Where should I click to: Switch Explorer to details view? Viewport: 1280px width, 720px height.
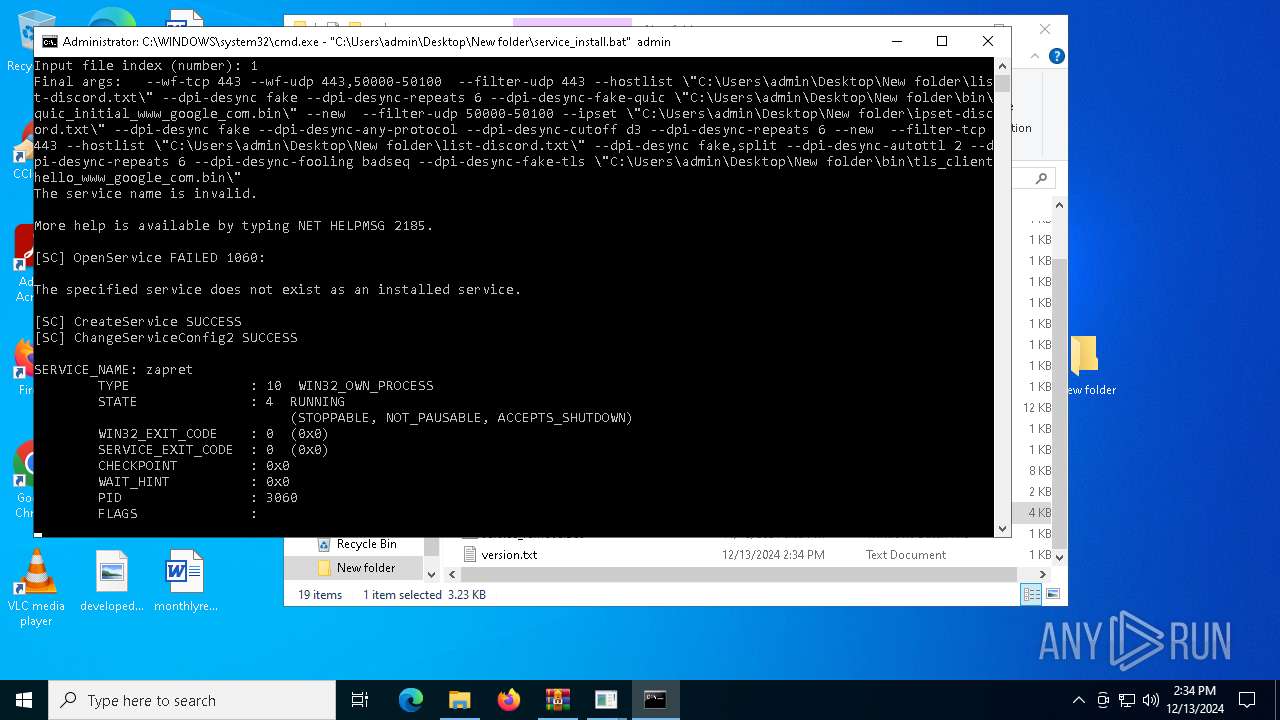click(x=1031, y=594)
